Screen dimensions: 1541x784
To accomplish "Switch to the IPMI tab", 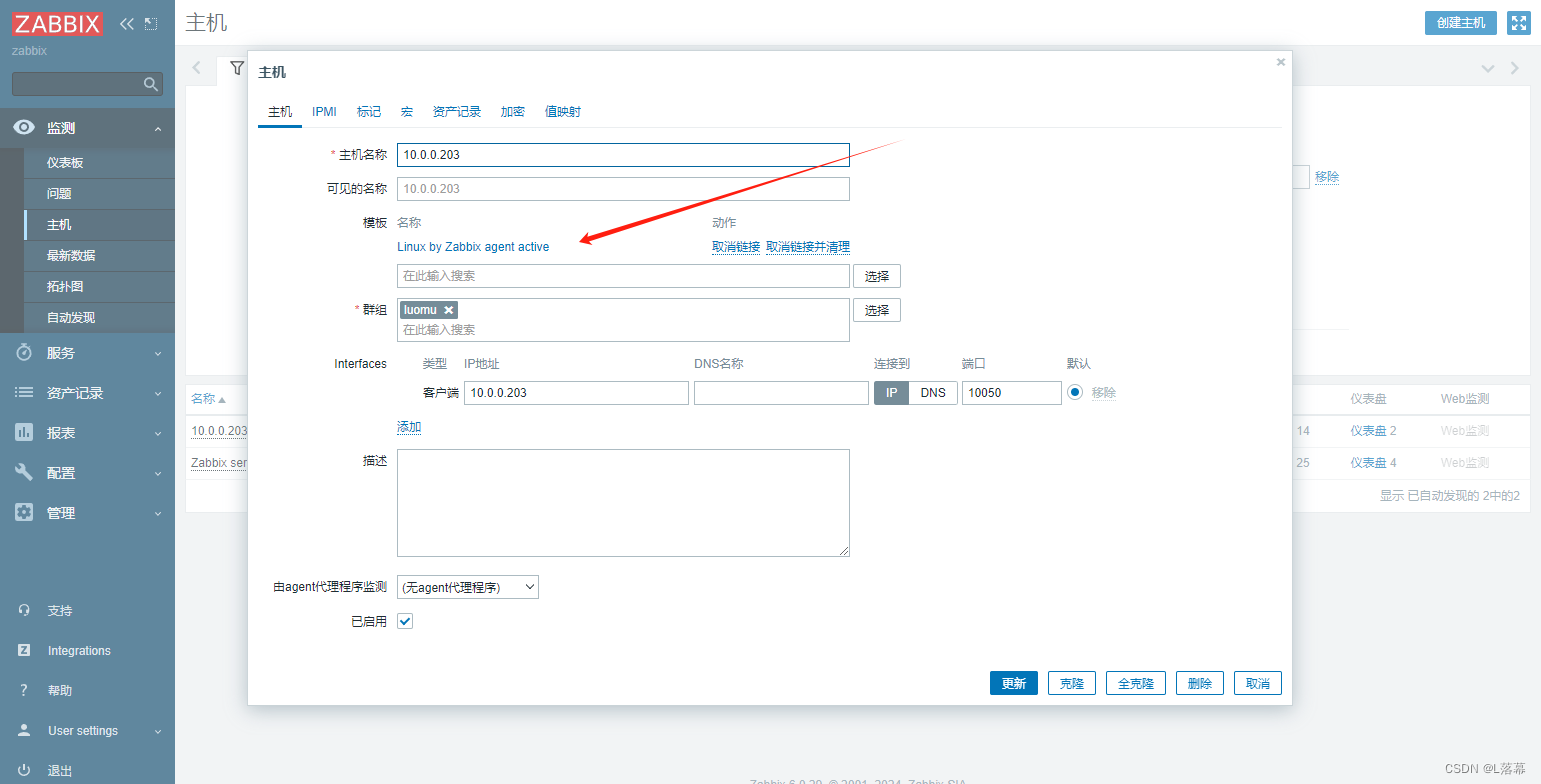I will (324, 111).
